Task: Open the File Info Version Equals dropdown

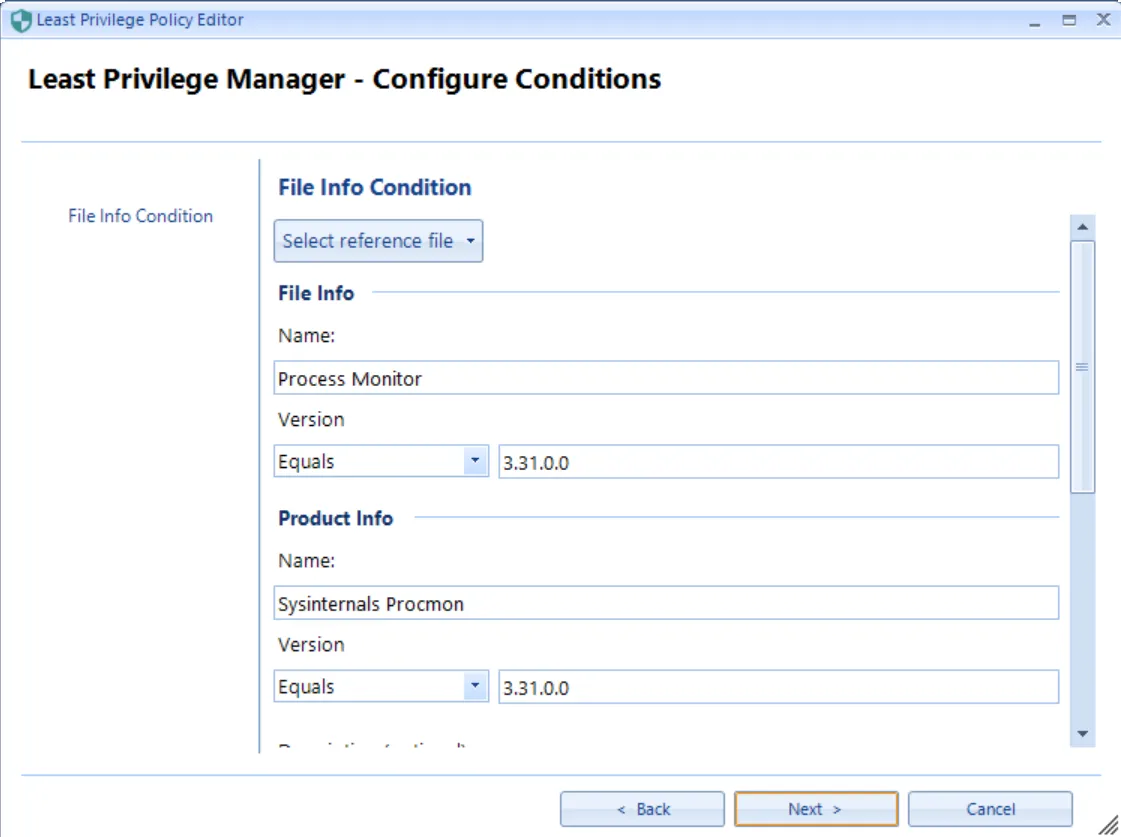Action: pos(474,461)
